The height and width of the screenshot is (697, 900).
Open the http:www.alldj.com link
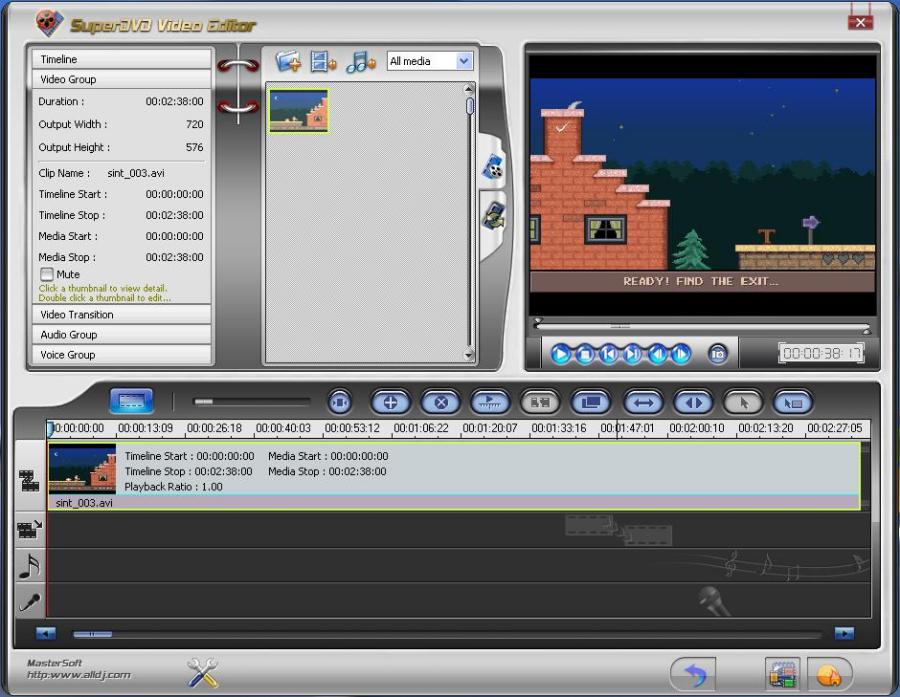tap(79, 675)
